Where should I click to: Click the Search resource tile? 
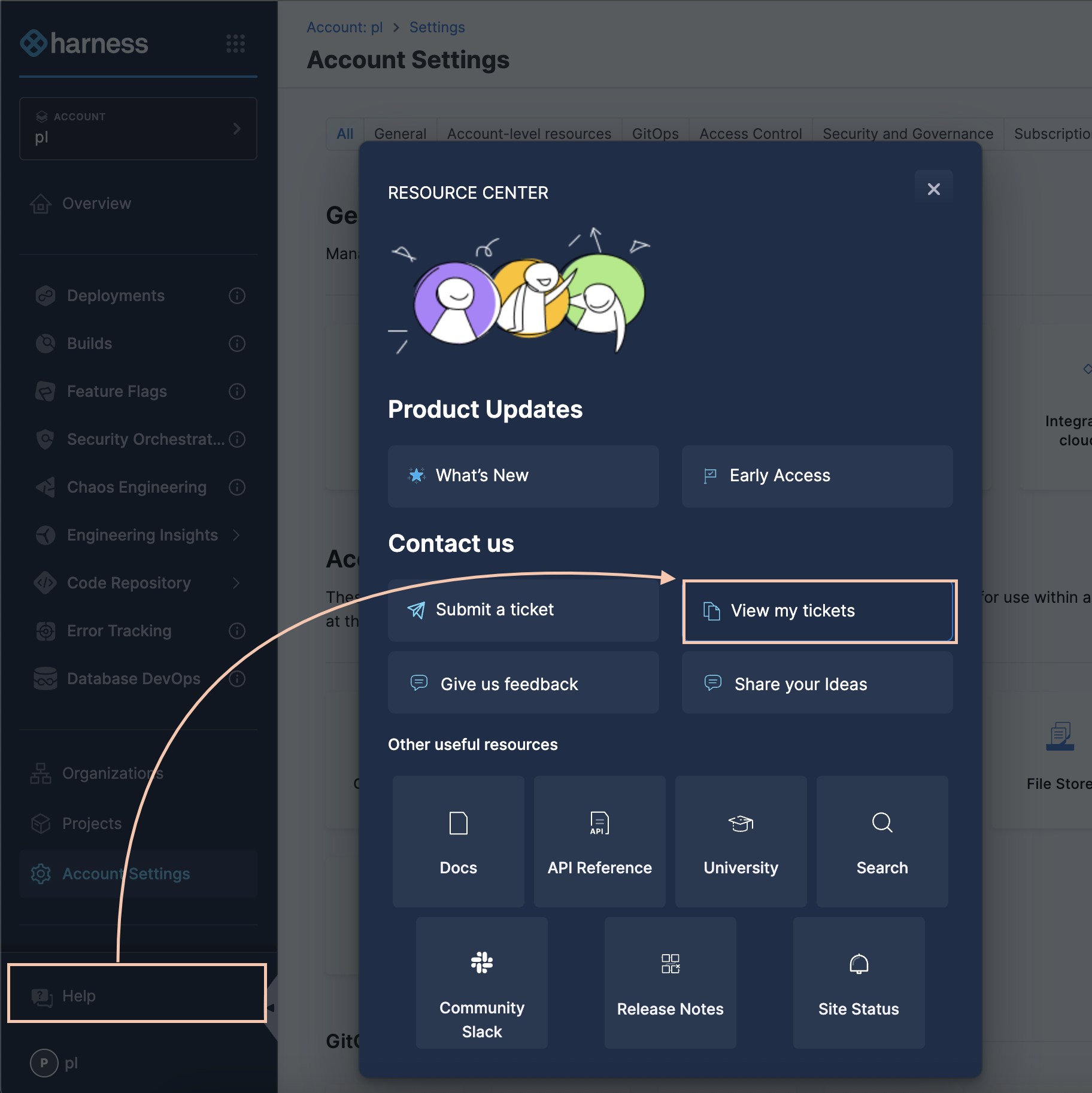(x=882, y=841)
